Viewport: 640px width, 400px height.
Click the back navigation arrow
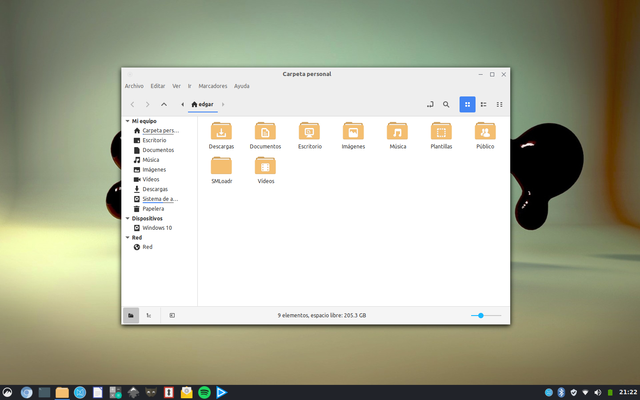tap(132, 104)
